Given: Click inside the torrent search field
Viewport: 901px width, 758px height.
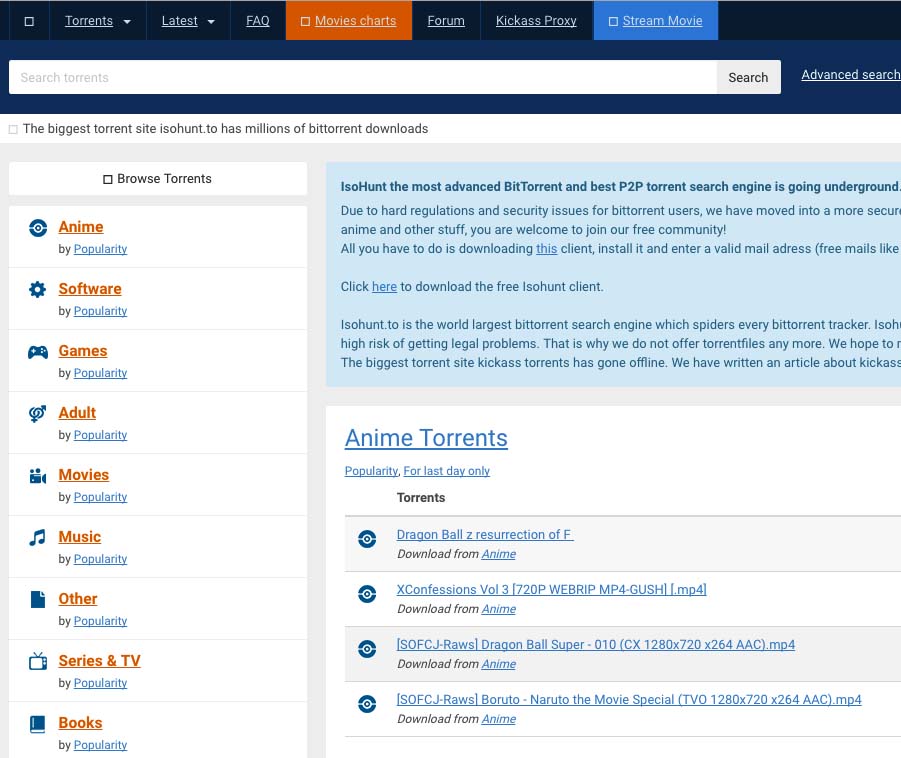Looking at the screenshot, I should point(362,77).
